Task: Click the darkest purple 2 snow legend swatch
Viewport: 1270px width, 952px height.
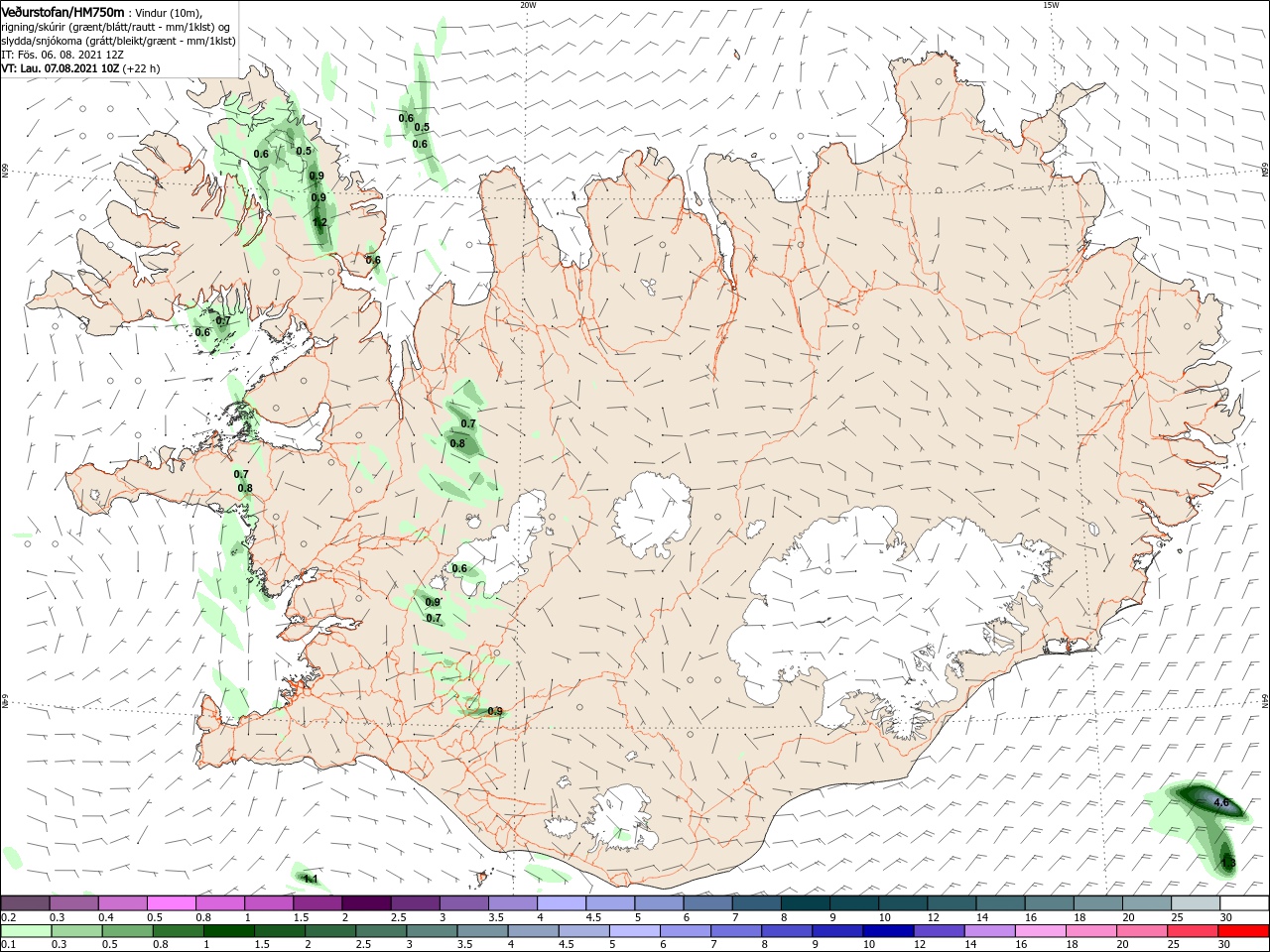Action: tap(366, 903)
